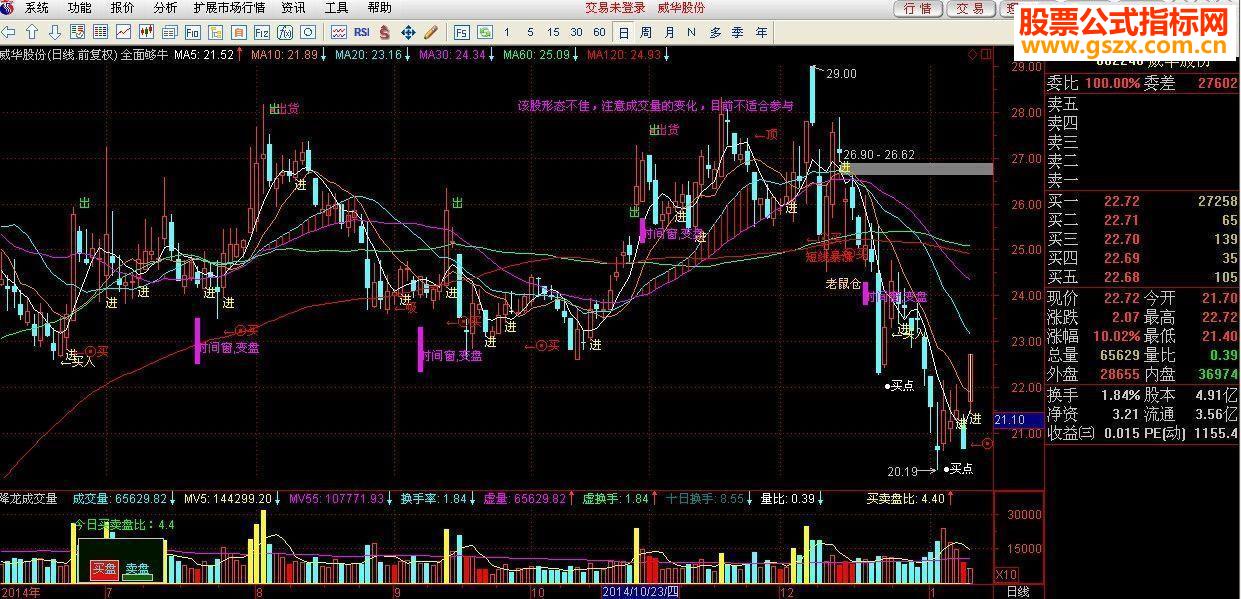The image size is (1241, 599).
Task: Click the 降龙成交量 indicator name
Action: pyautogui.click(x=29, y=498)
